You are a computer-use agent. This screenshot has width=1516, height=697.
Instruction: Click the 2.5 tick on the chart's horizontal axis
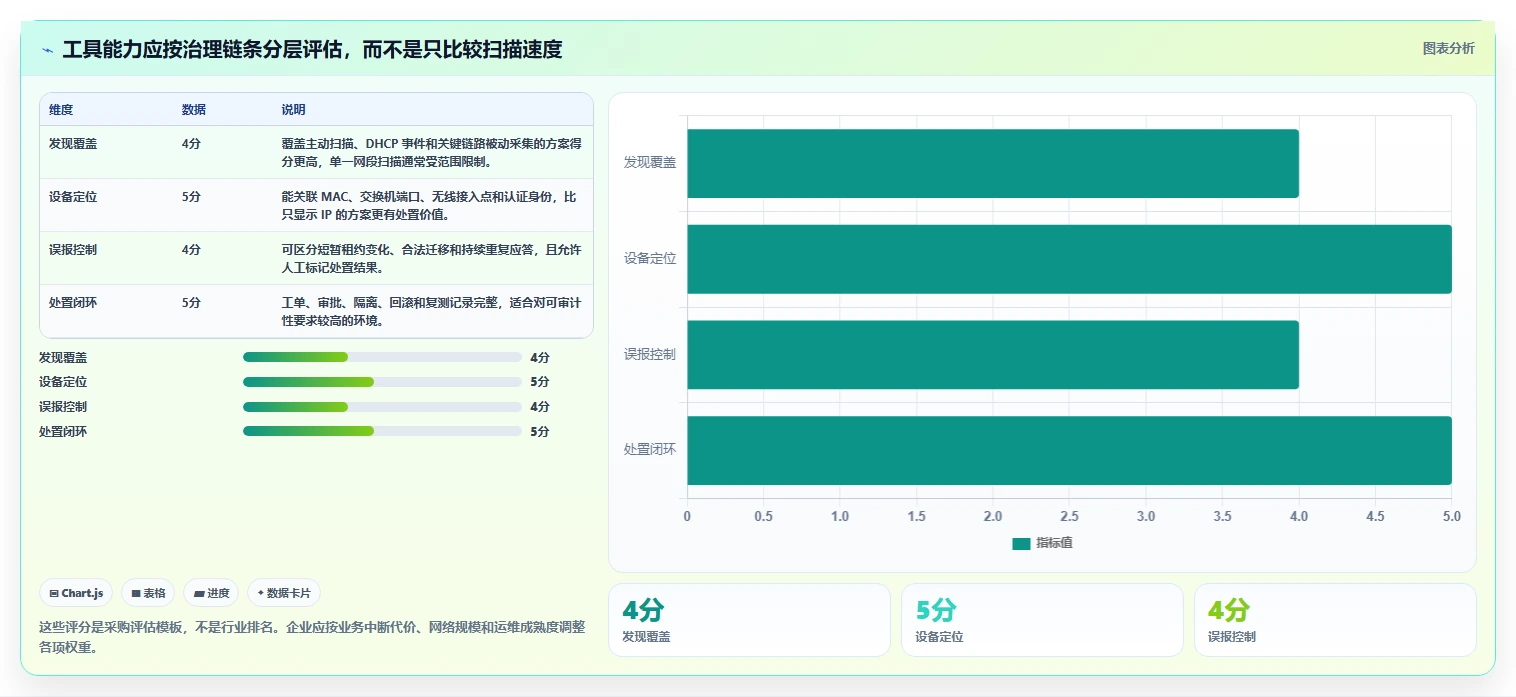click(x=1069, y=517)
